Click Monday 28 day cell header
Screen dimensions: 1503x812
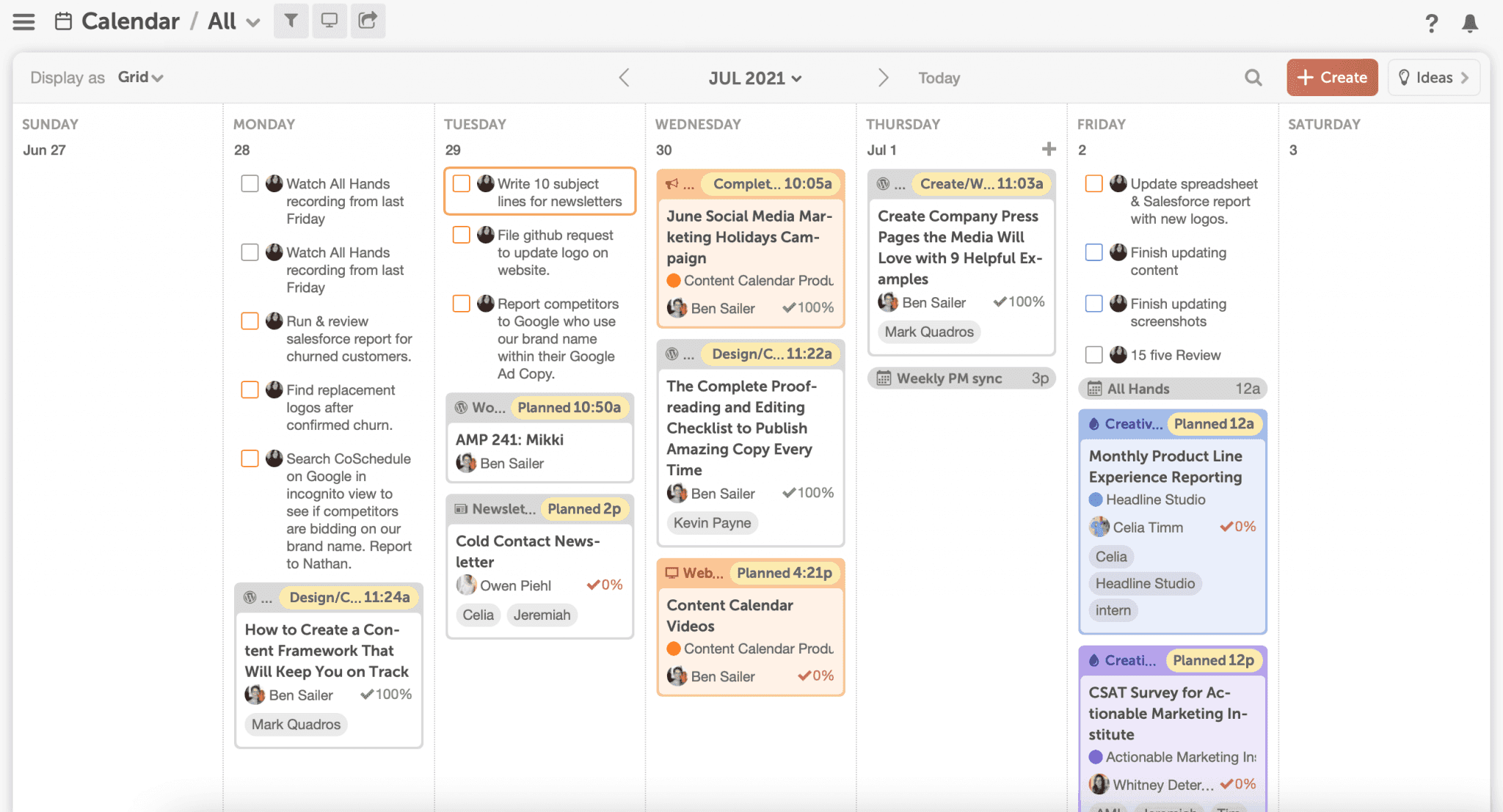242,150
